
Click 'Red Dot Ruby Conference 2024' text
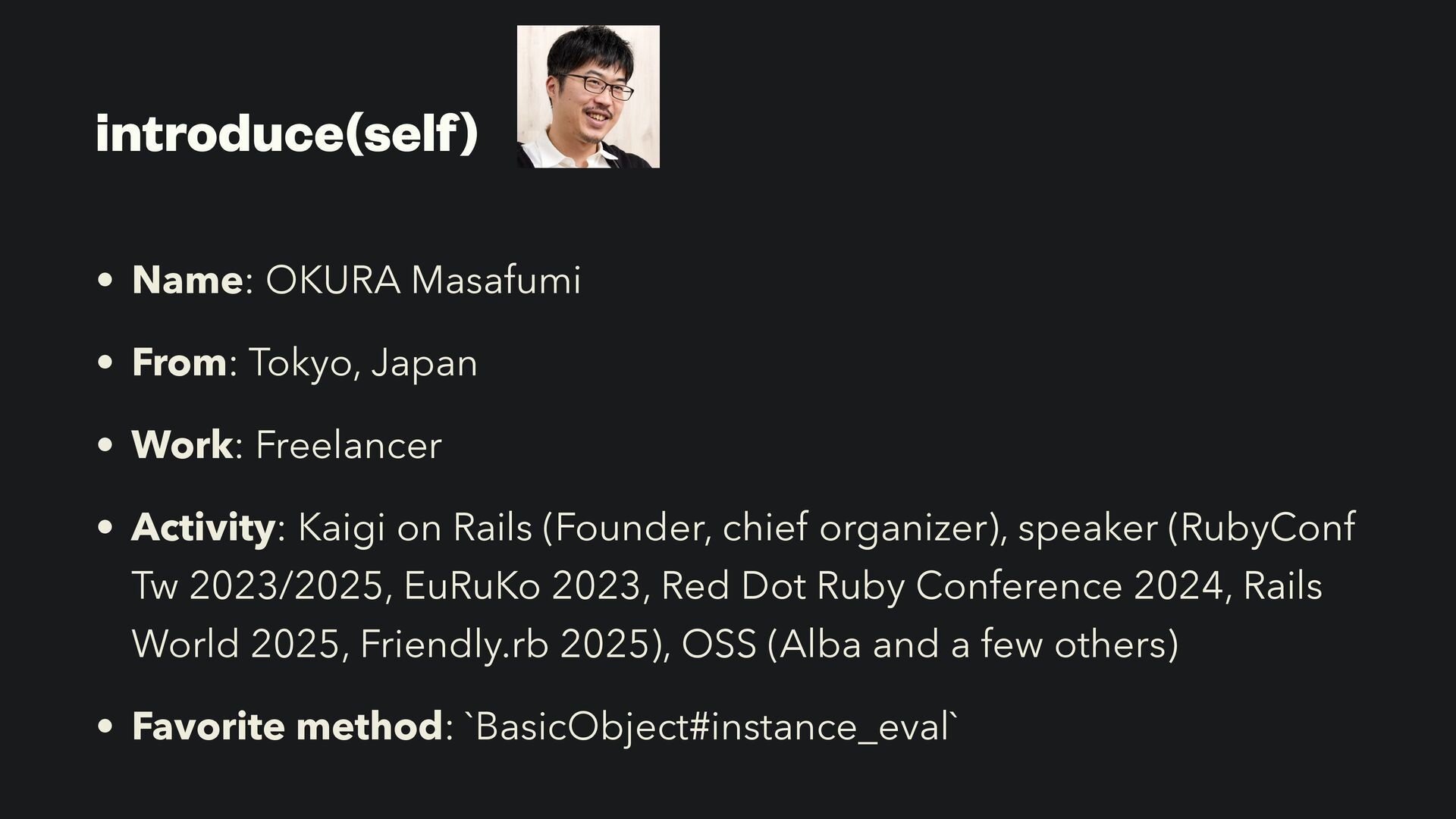(x=942, y=587)
